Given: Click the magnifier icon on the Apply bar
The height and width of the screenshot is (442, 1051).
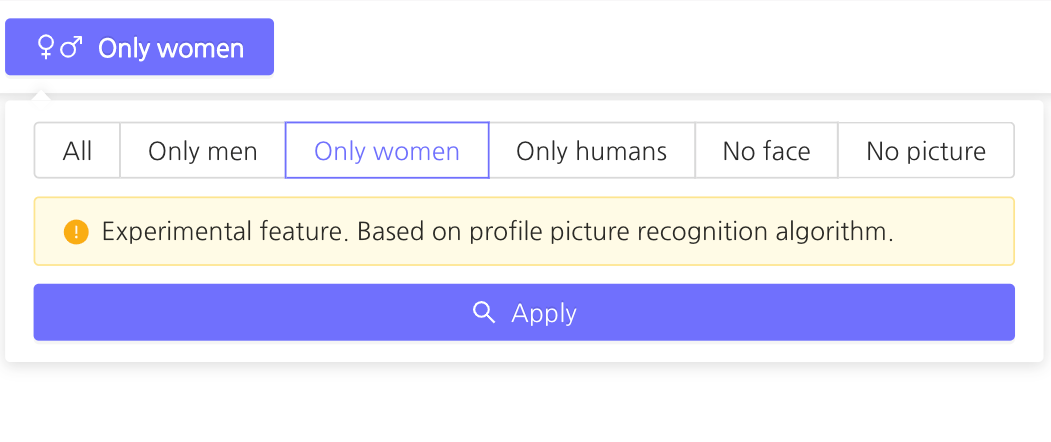Looking at the screenshot, I should click(x=484, y=313).
